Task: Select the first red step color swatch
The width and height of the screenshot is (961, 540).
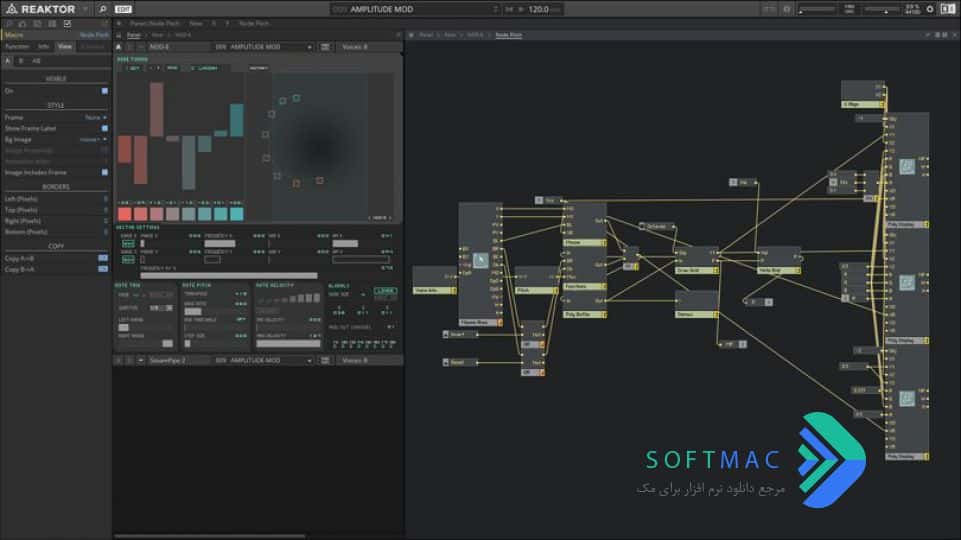Action: [124, 214]
